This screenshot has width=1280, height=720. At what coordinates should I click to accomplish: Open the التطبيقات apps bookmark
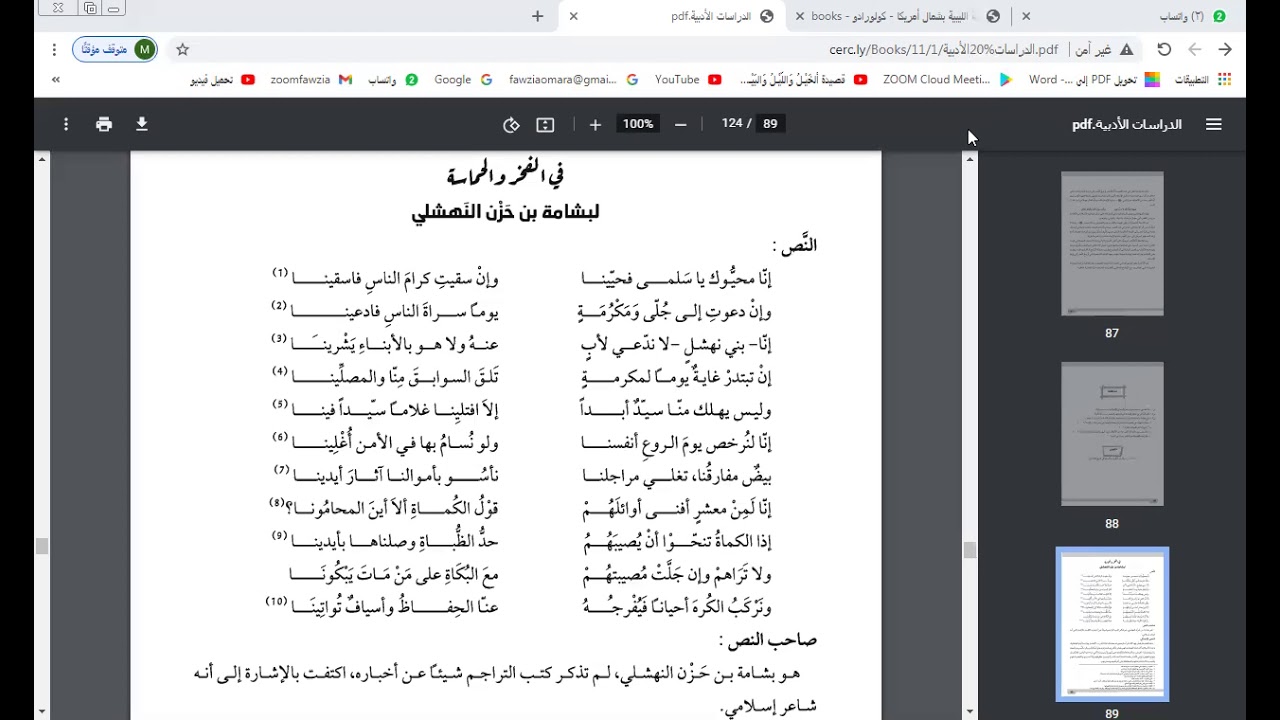pos(1203,80)
